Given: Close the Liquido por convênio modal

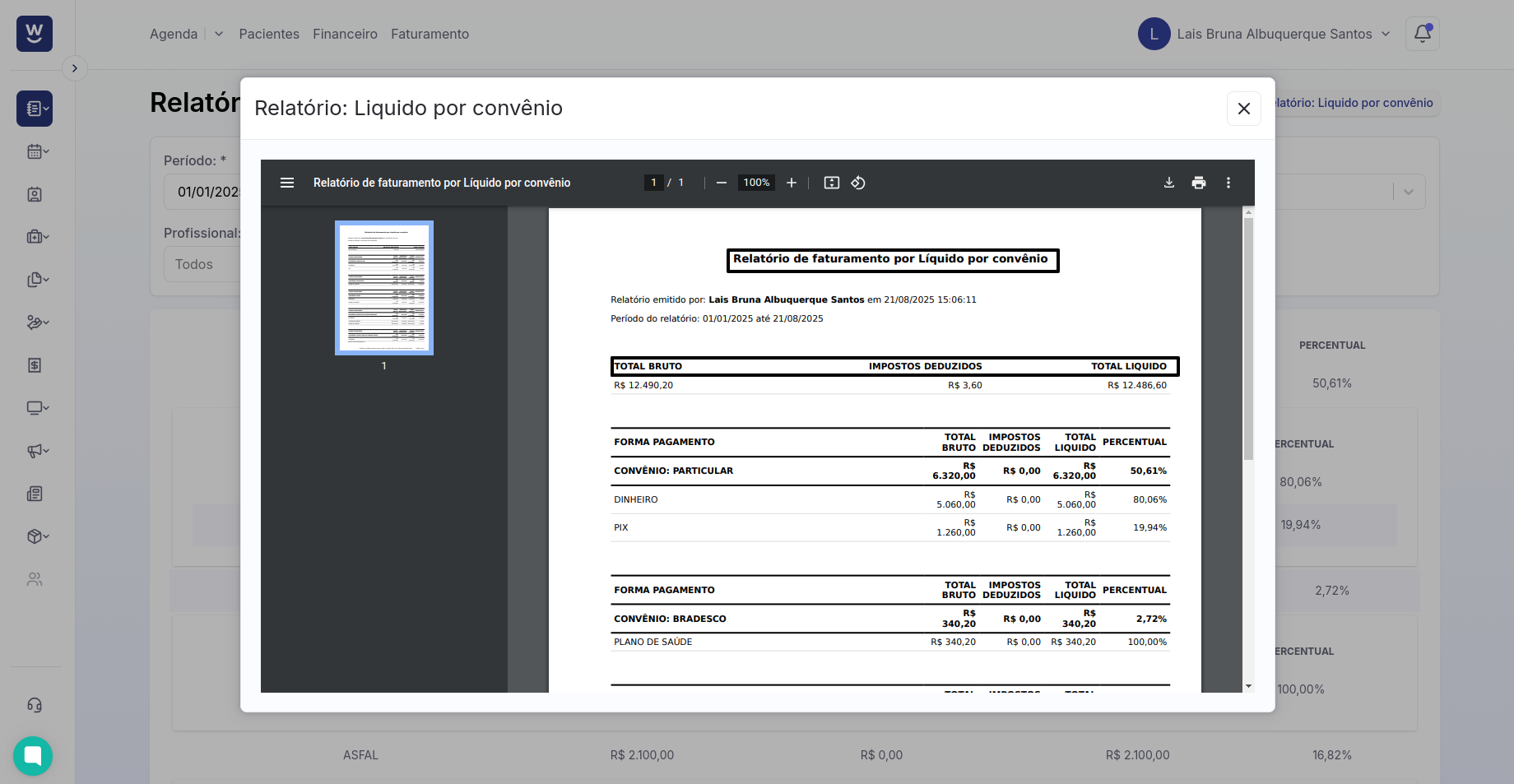Looking at the screenshot, I should click(x=1244, y=109).
